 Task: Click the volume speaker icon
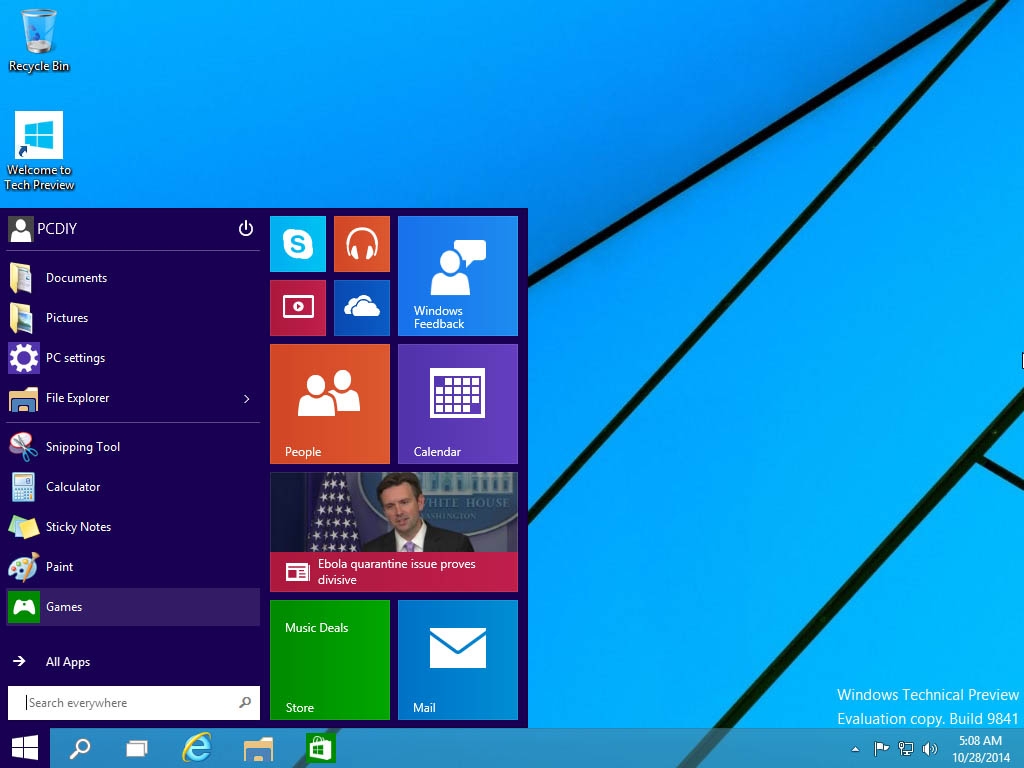tap(929, 748)
